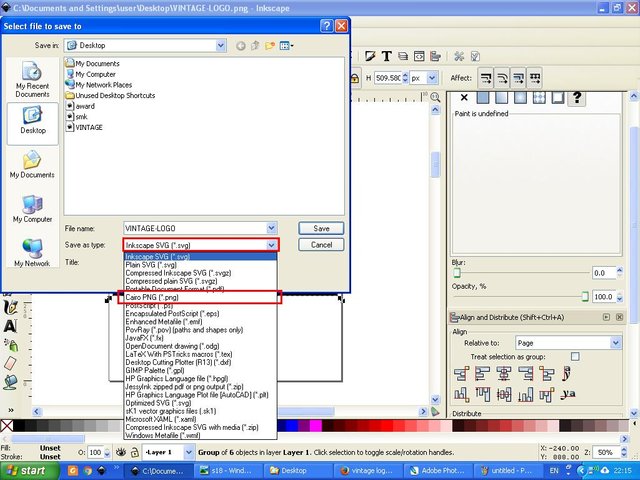
Task: Select Linear gradient paint icon
Action: click(501, 98)
